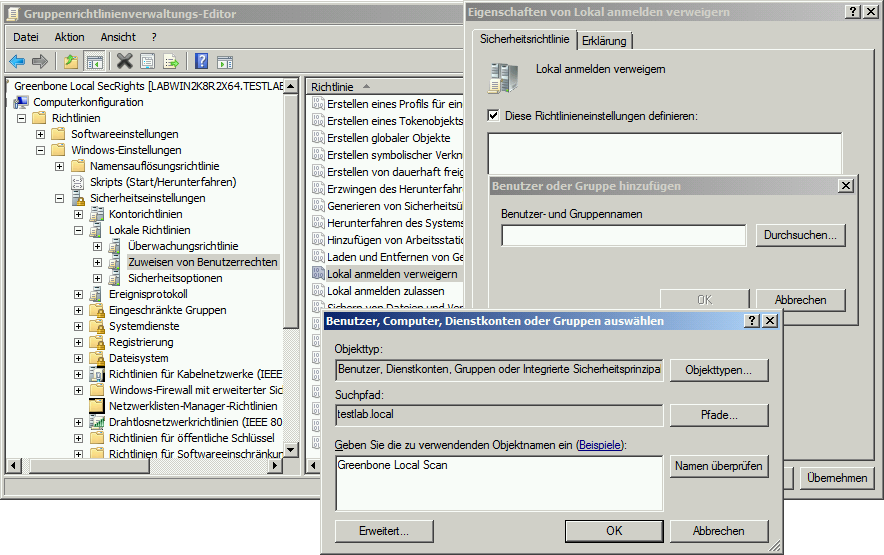Image resolution: width=884 pixels, height=555 pixels.
Task: Open the Aktion menu
Action: pyautogui.click(x=70, y=37)
